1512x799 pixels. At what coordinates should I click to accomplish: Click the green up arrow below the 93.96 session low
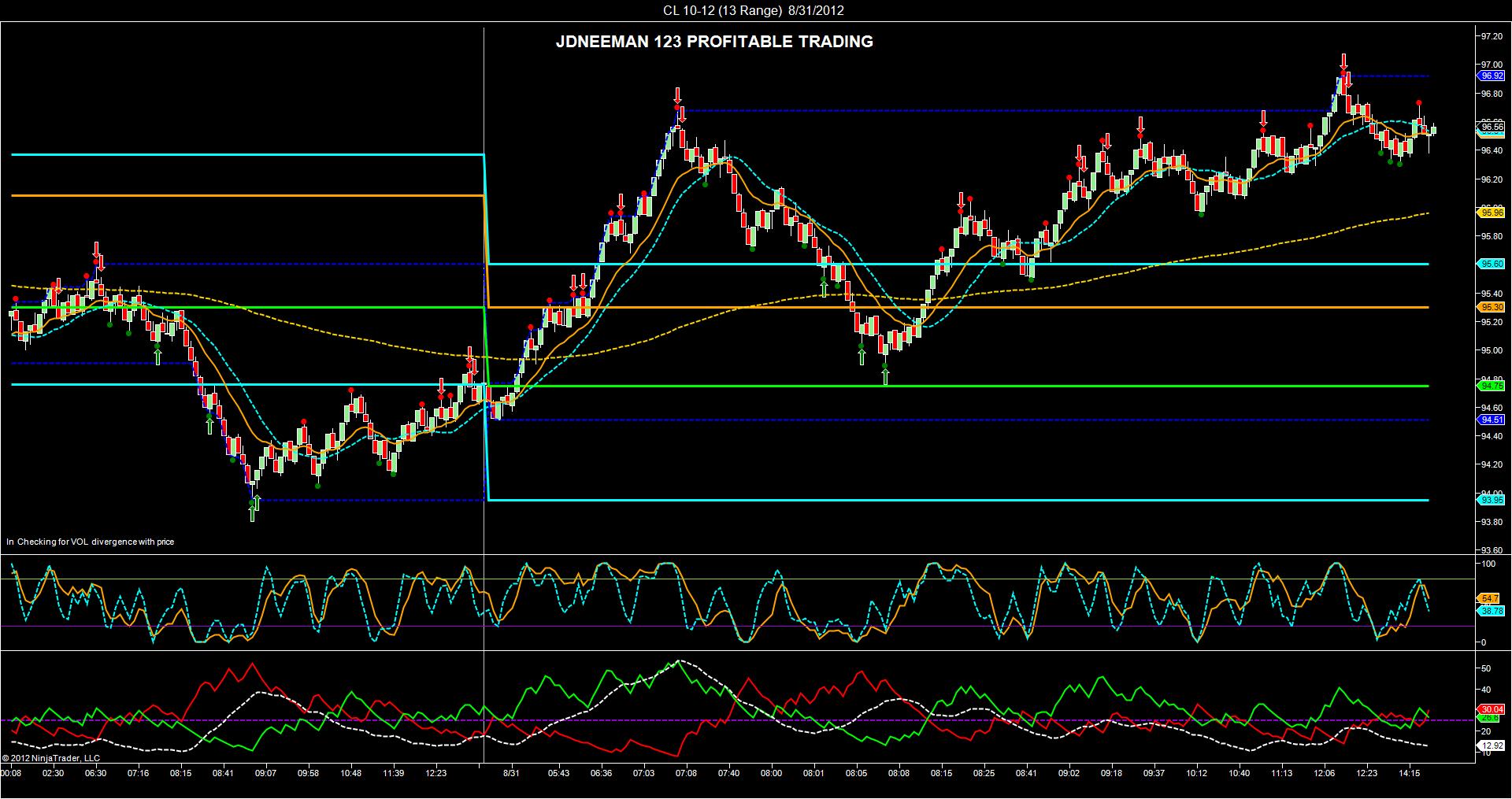(252, 514)
